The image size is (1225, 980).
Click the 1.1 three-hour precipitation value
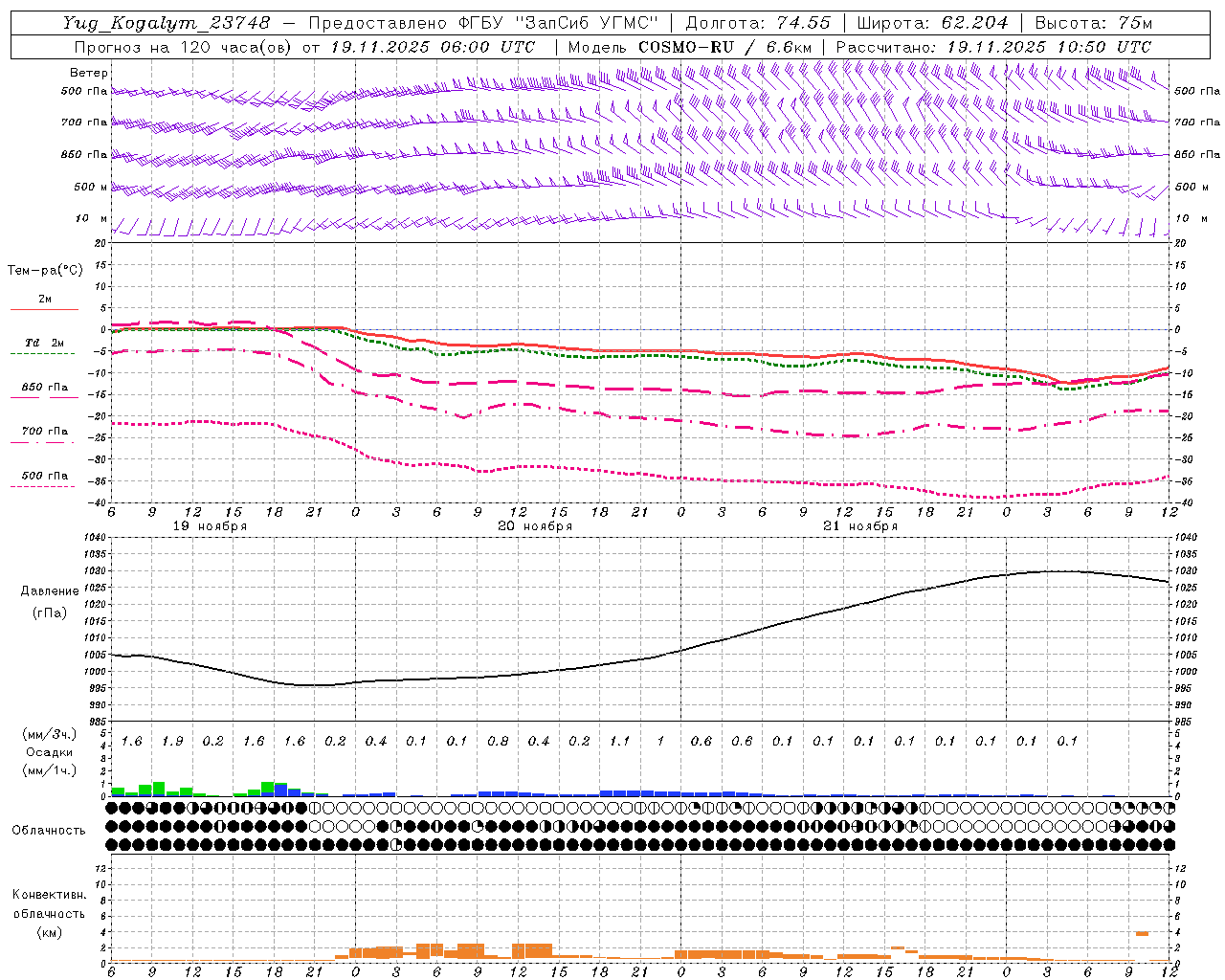coord(620,742)
